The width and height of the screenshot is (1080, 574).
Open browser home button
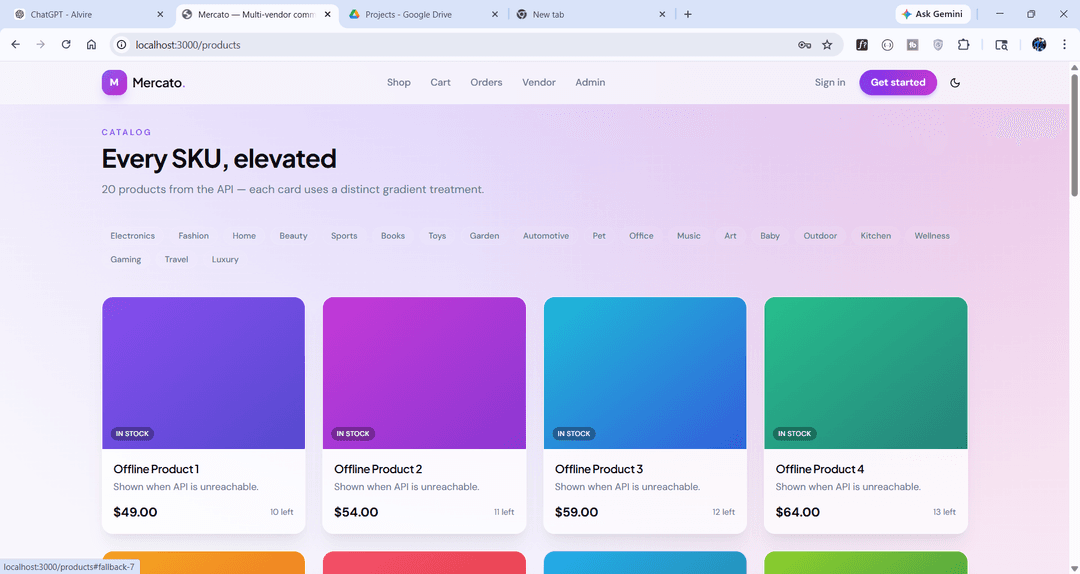coord(91,45)
